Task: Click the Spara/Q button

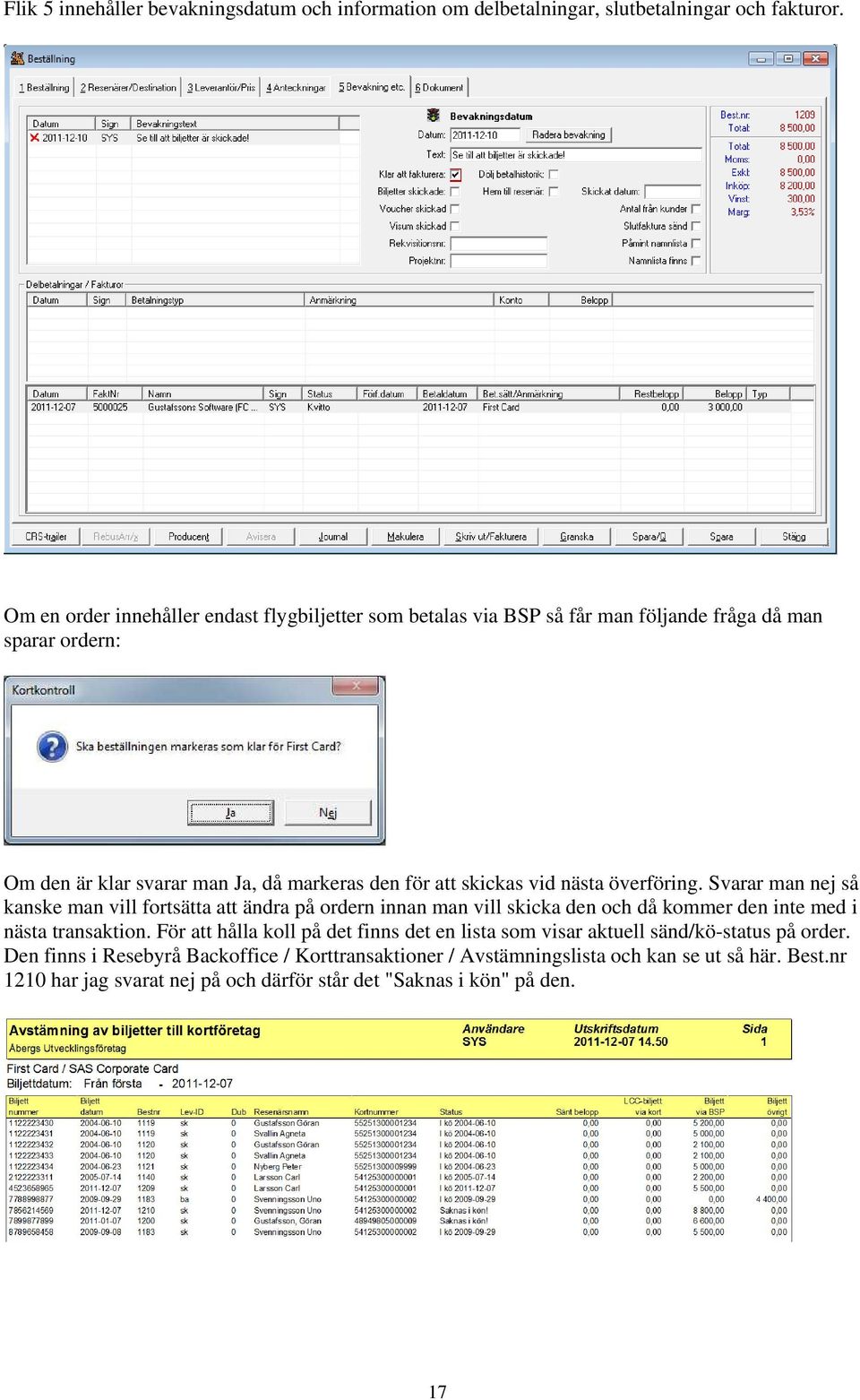Action: [x=649, y=536]
